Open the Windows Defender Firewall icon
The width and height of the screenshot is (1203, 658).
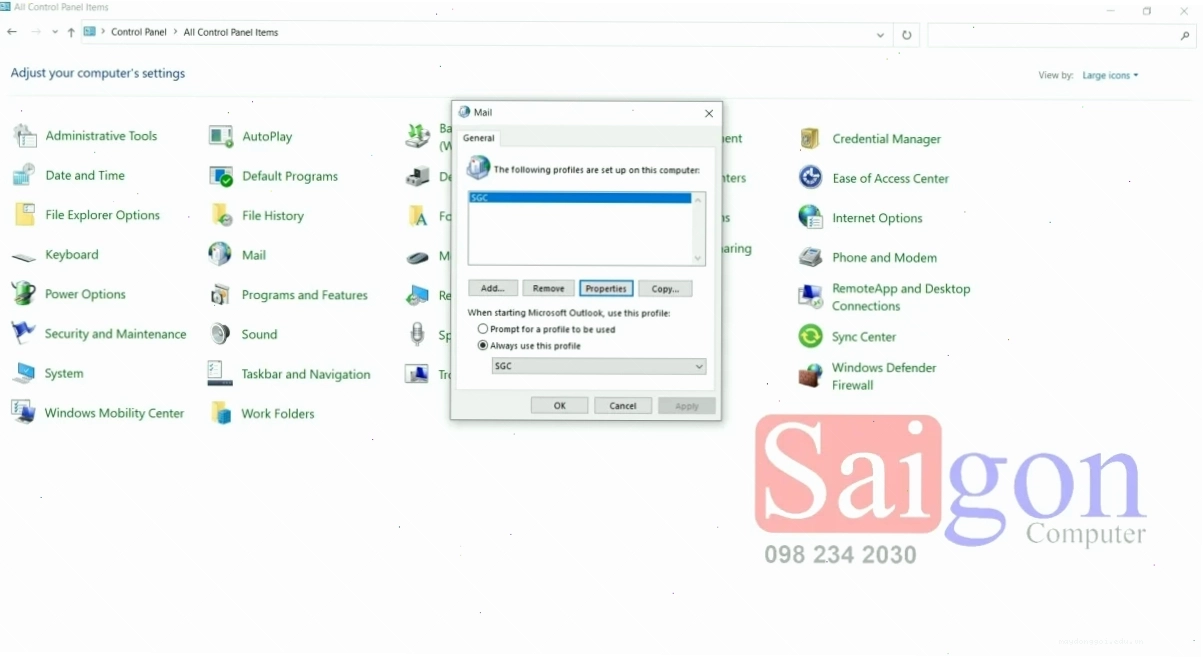pos(811,376)
